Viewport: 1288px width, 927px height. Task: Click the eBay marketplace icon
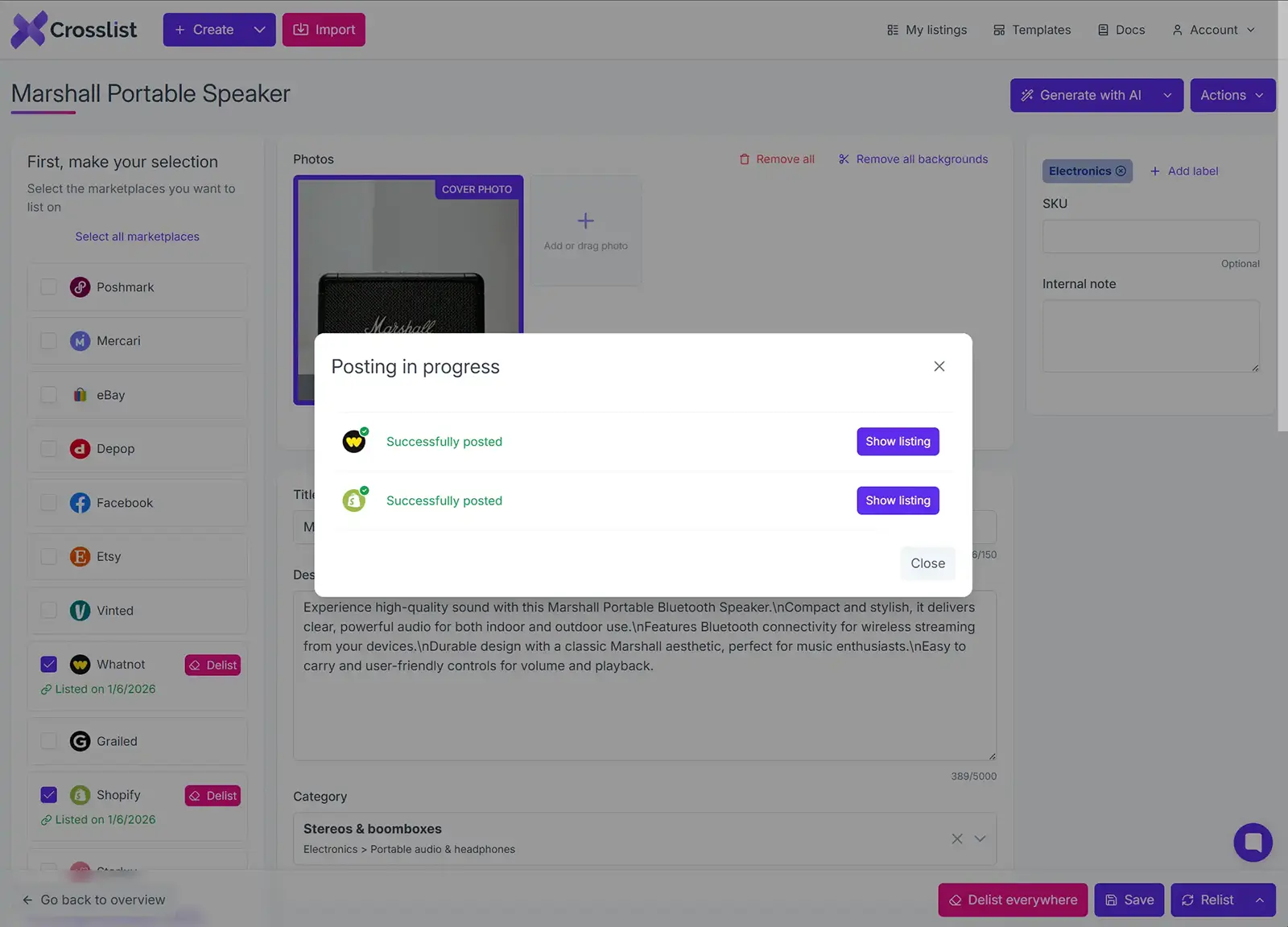pyautogui.click(x=80, y=395)
